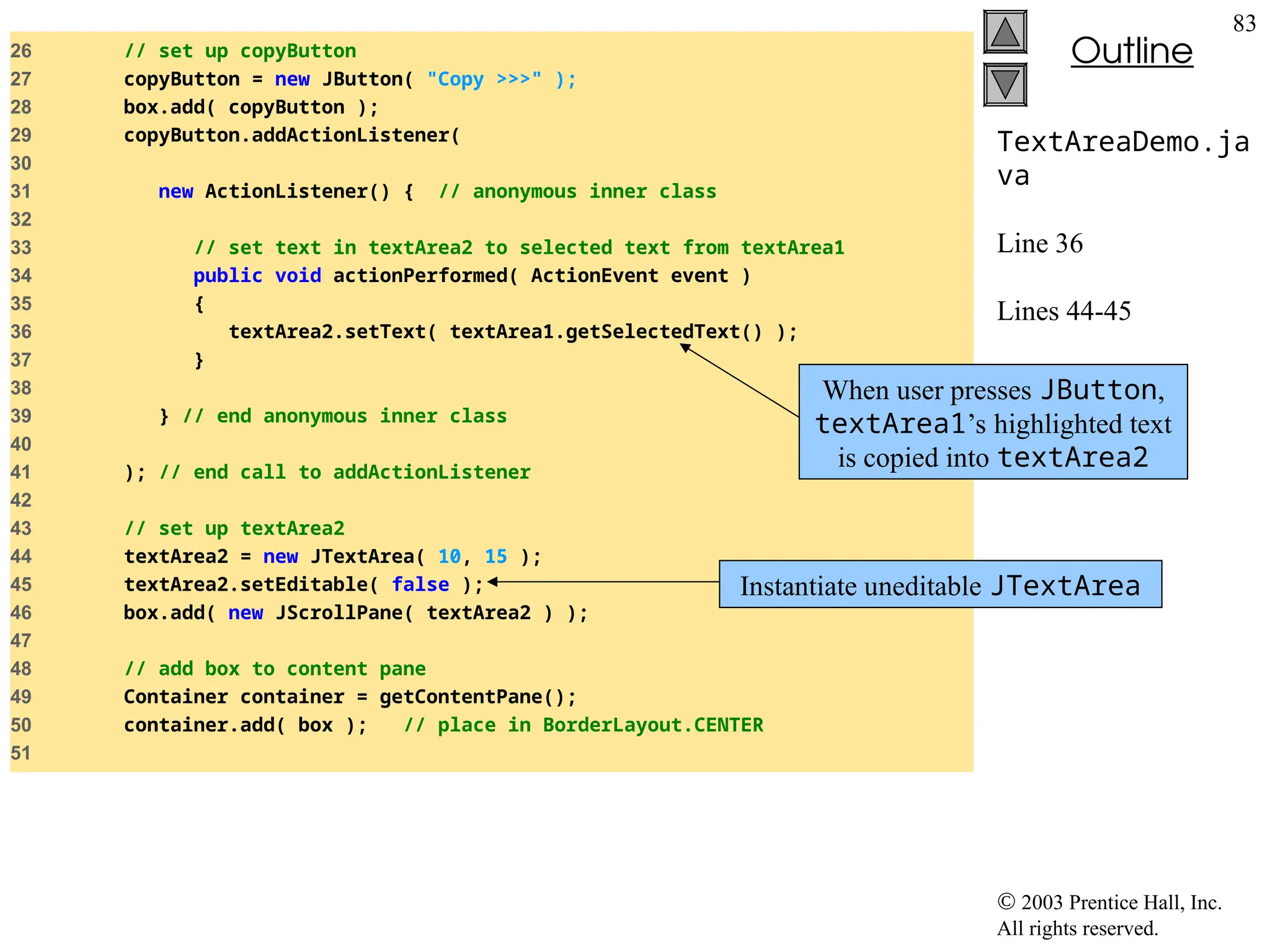Click the "Copy >>>" string literal

(484, 79)
